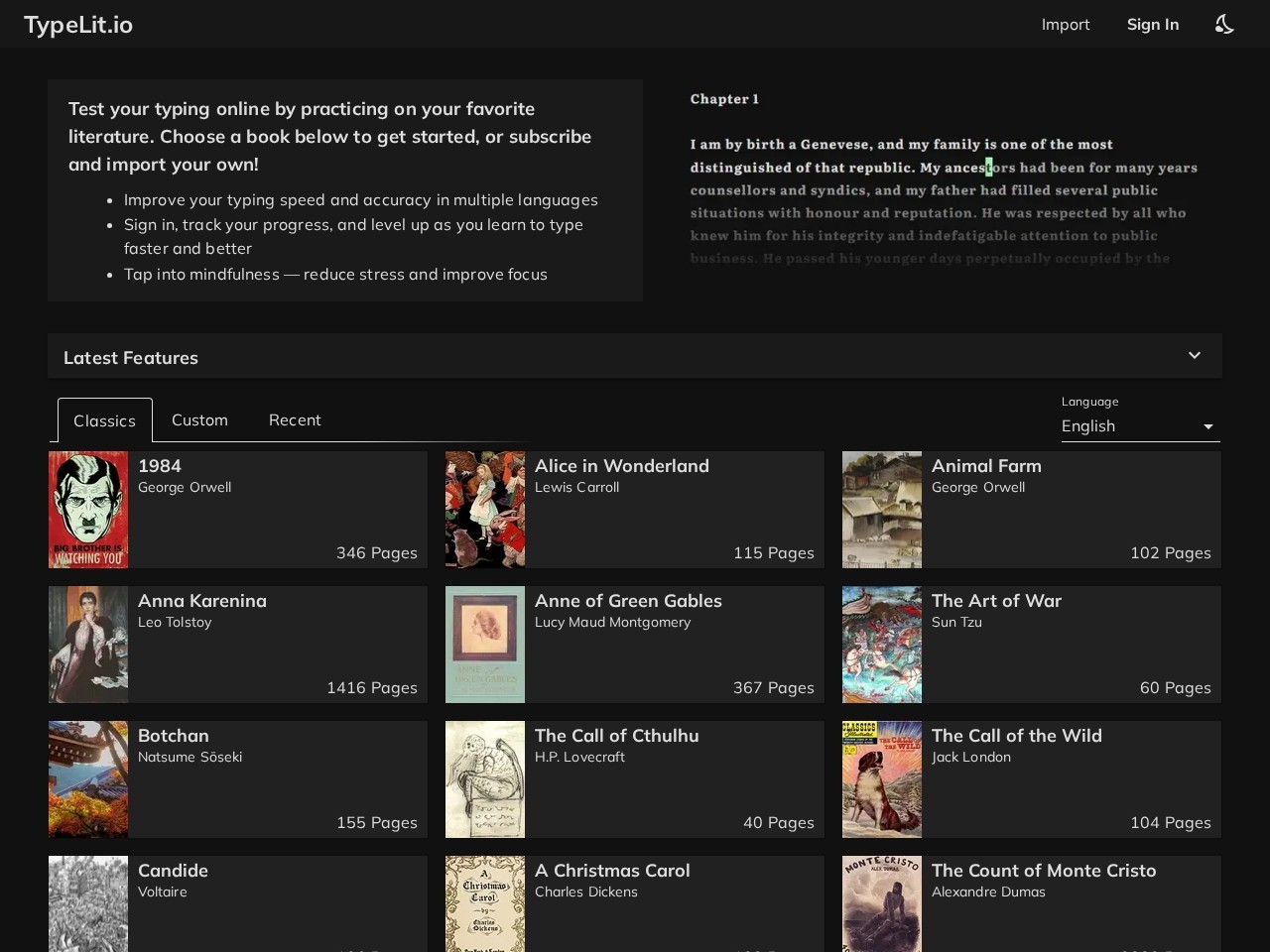Click author name Jack London
Screen dimensions: 1270x952
click(971, 757)
